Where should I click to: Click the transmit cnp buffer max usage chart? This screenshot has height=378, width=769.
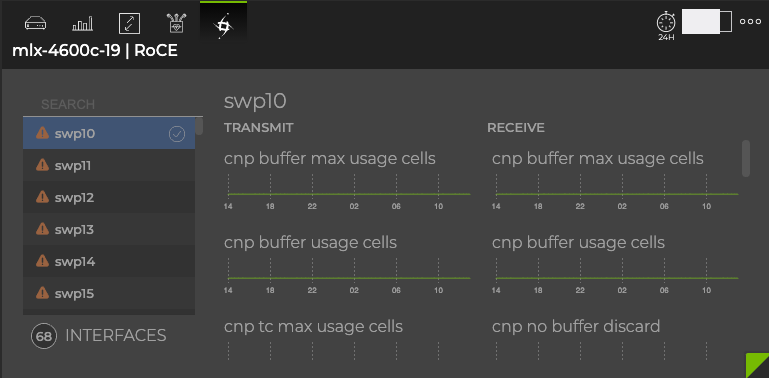(347, 194)
